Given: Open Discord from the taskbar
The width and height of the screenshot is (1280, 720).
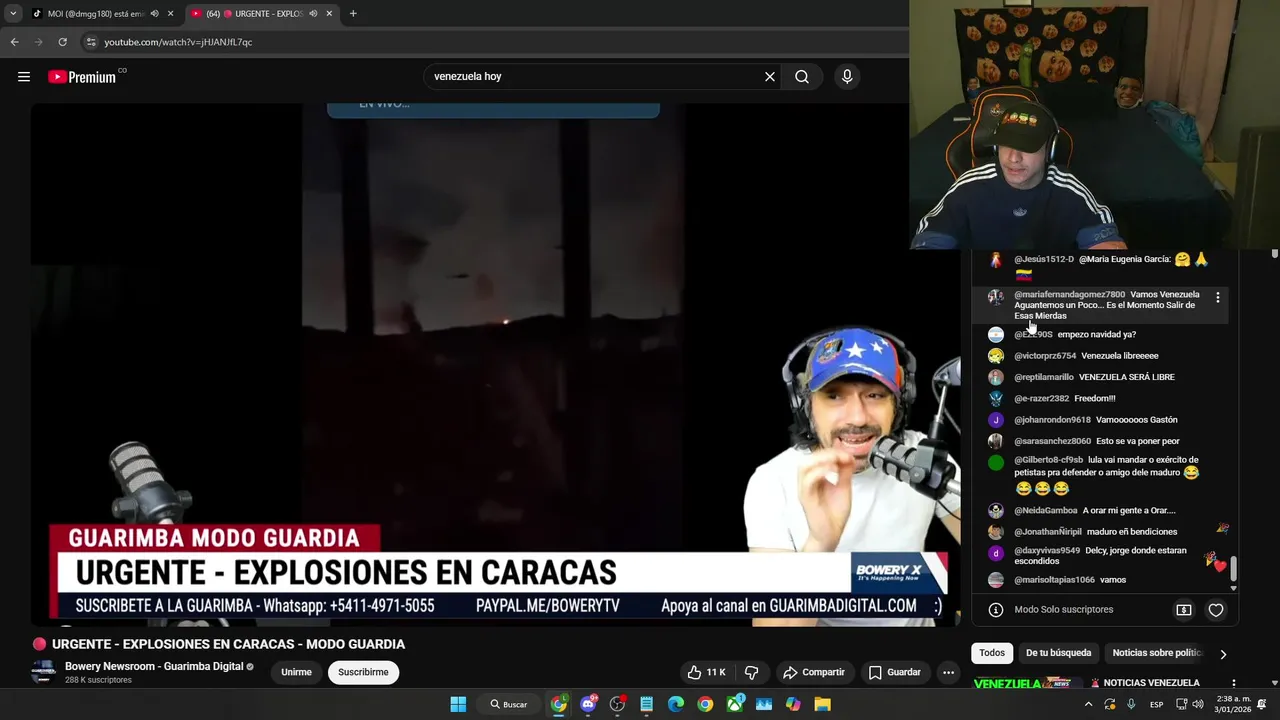Looking at the screenshot, I should (x=588, y=704).
